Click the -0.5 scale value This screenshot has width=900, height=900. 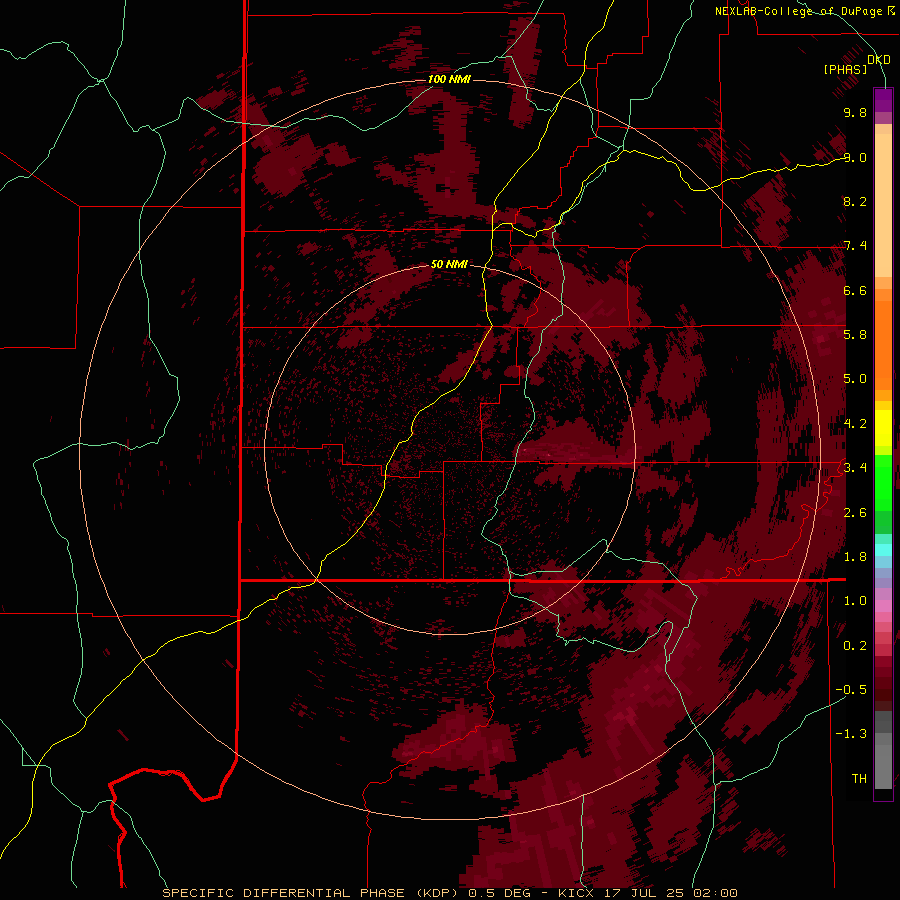click(851, 690)
